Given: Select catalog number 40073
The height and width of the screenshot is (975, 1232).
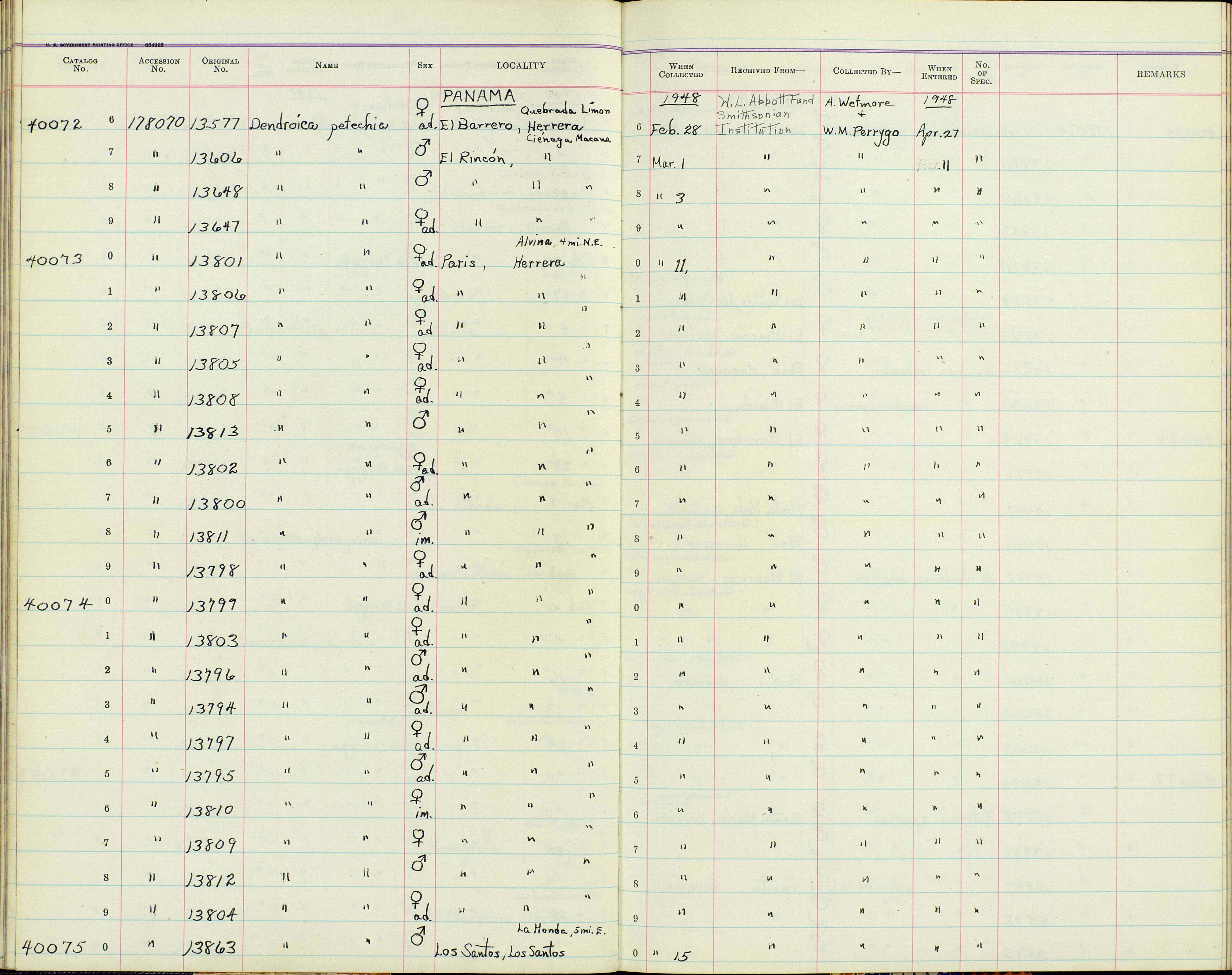Looking at the screenshot, I should coord(55,260).
